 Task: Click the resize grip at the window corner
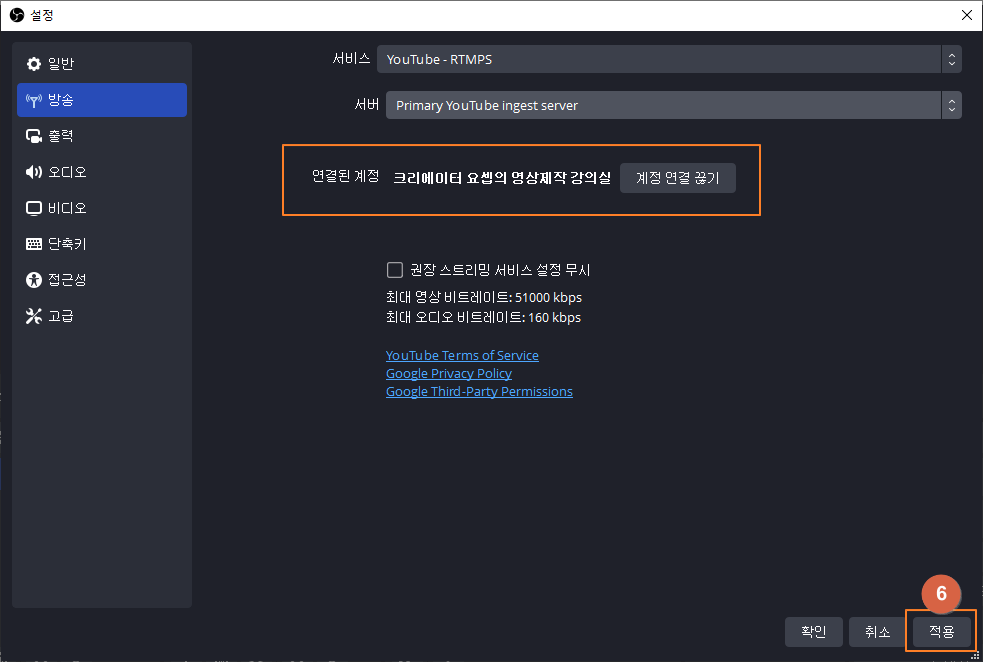(975, 656)
